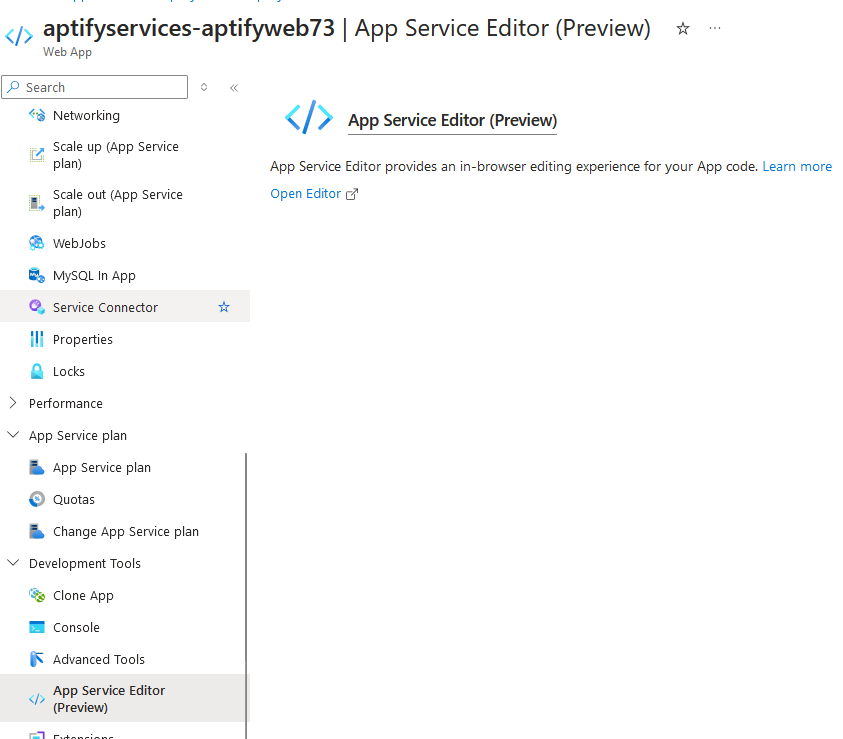843x739 pixels.
Task: Click the Change App Service plan icon
Action: (x=37, y=532)
